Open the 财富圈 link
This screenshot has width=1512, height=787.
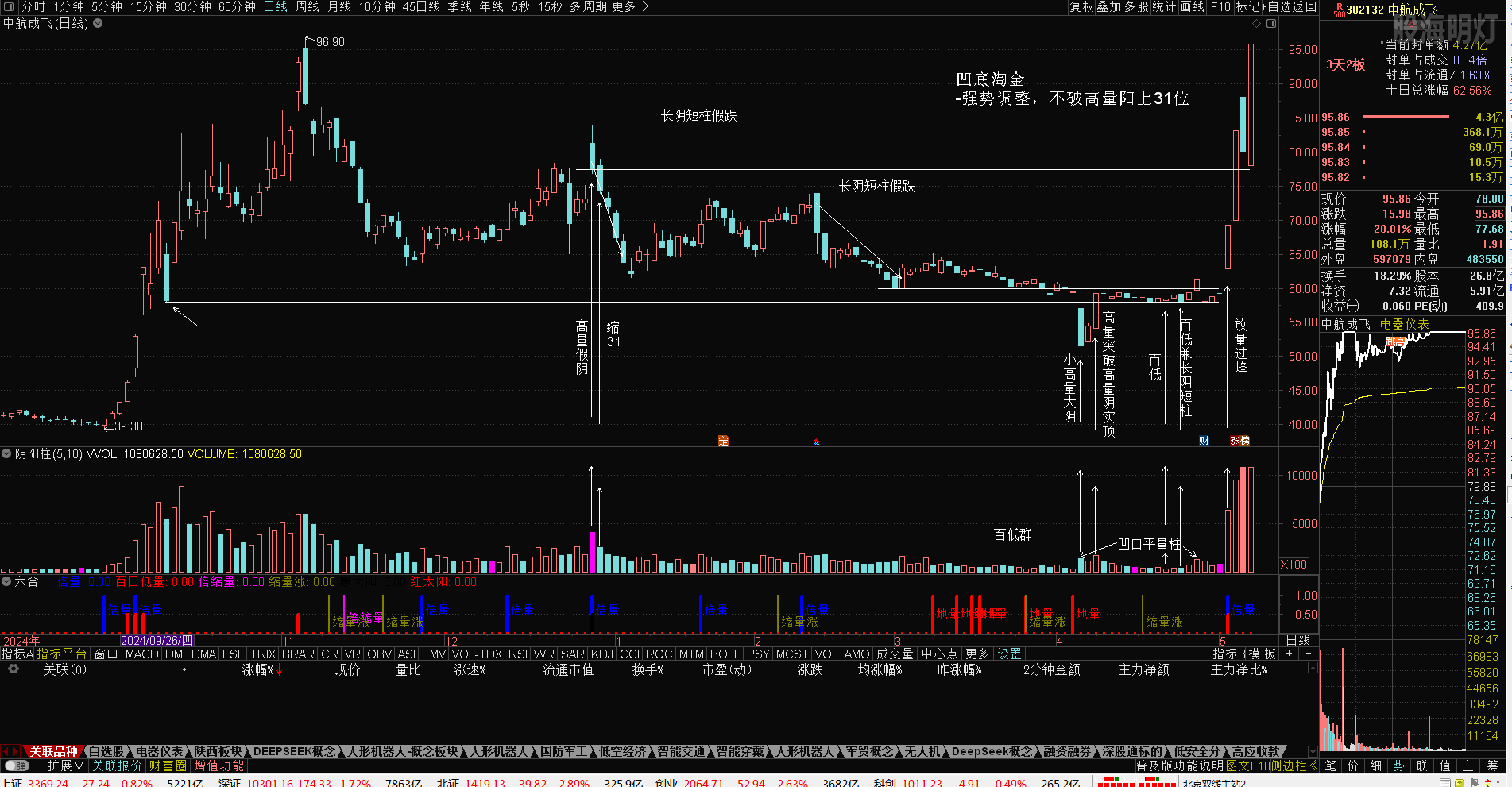pos(168,766)
